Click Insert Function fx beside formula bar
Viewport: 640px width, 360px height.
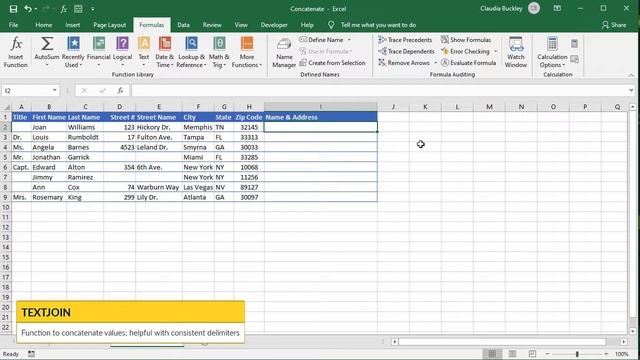pos(120,91)
